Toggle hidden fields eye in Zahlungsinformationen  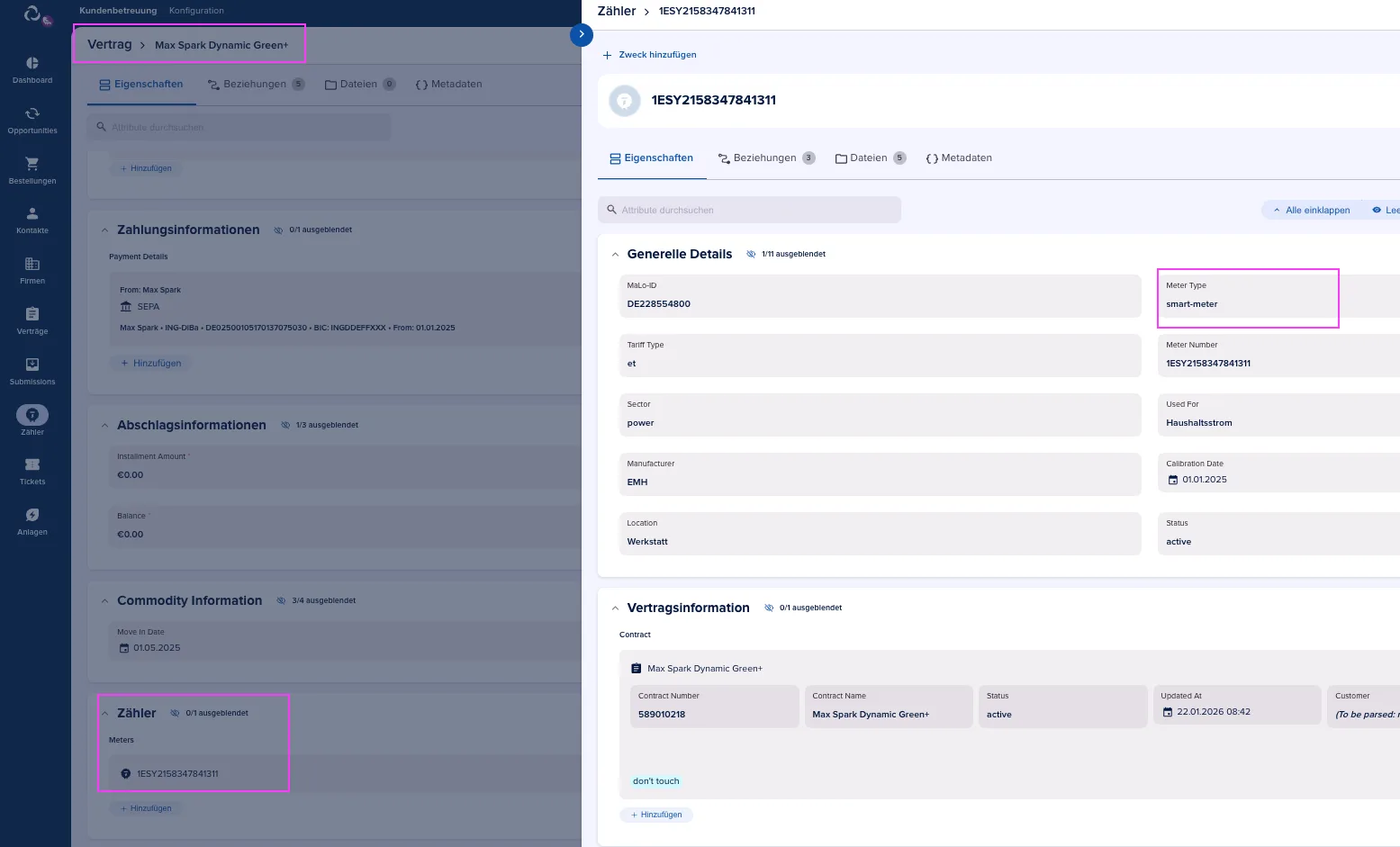278,230
